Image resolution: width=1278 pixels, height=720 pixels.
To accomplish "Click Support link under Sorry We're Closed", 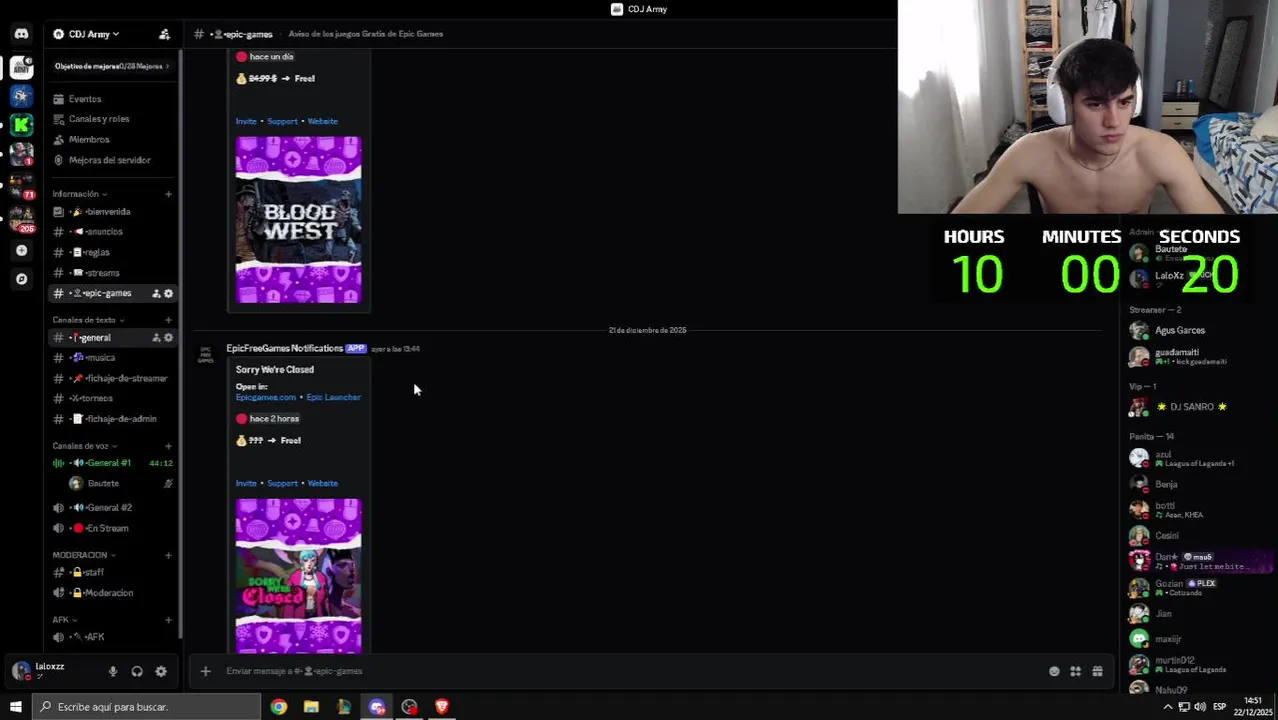I will (282, 483).
